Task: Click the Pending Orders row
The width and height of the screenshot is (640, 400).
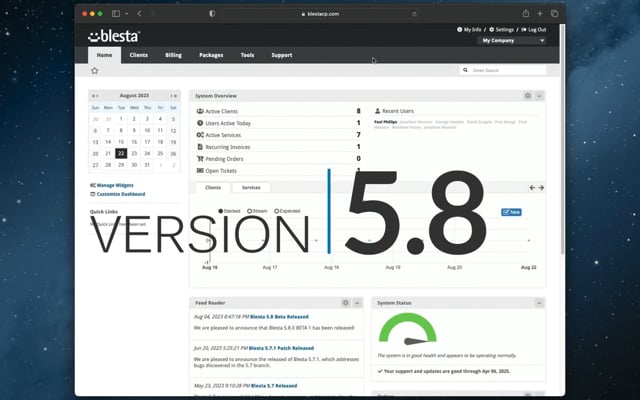Action: tap(279, 159)
